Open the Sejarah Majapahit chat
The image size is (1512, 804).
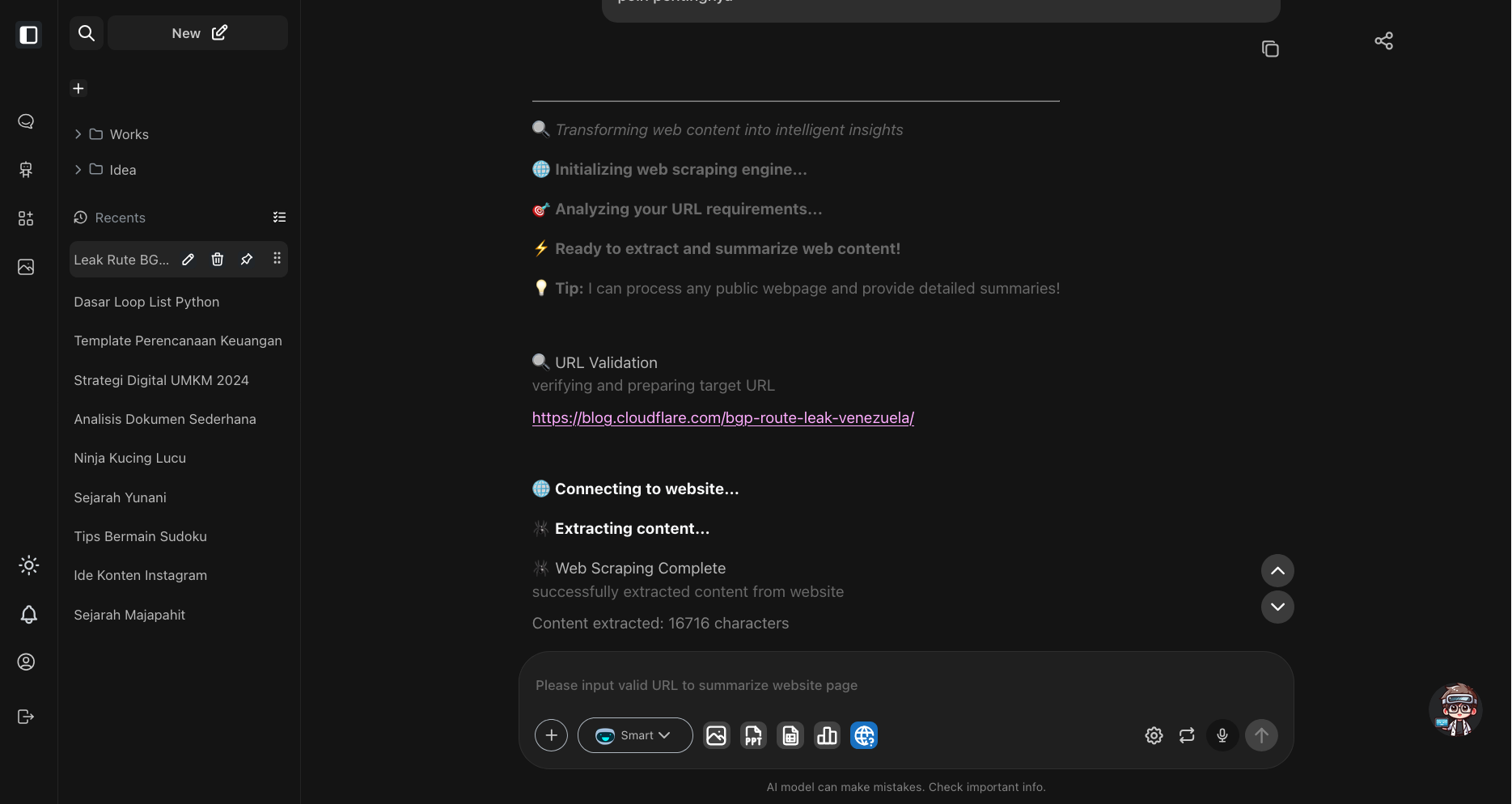[x=129, y=615]
